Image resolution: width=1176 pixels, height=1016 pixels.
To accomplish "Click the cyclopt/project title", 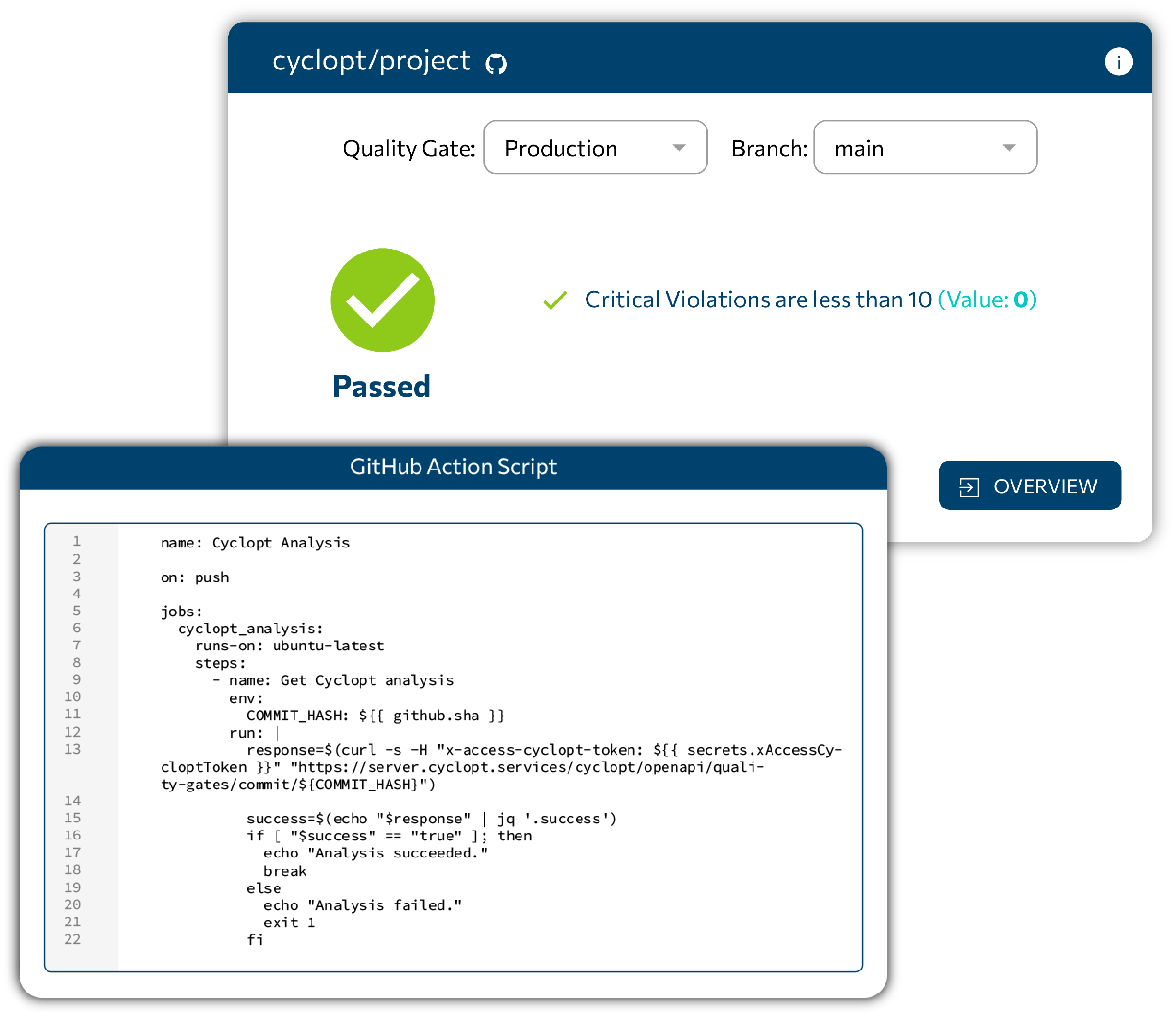I will [371, 61].
